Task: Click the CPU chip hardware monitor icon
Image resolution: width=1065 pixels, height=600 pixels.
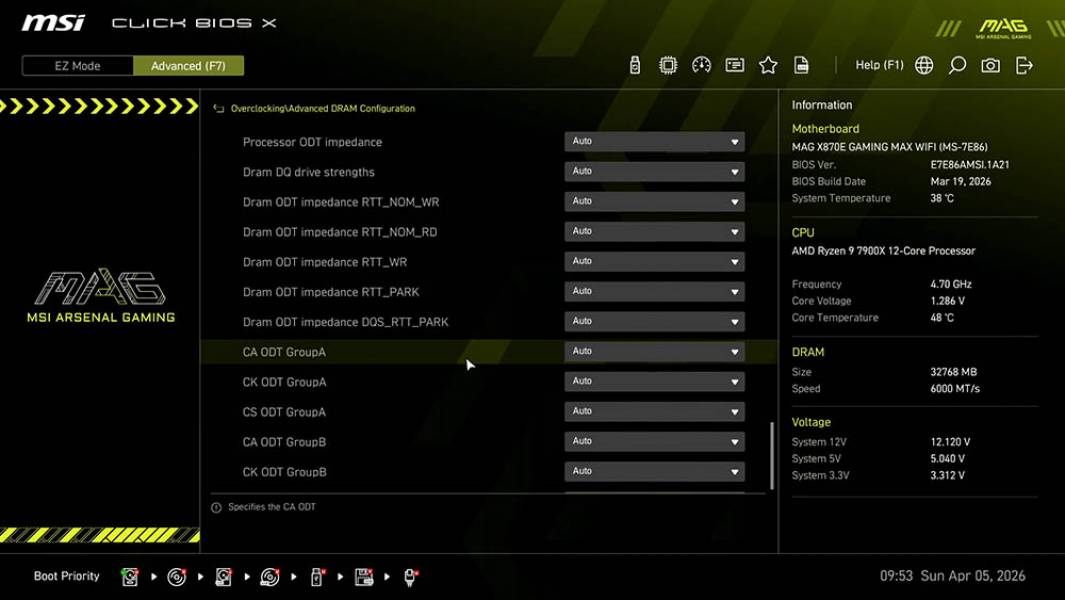Action: click(x=668, y=64)
